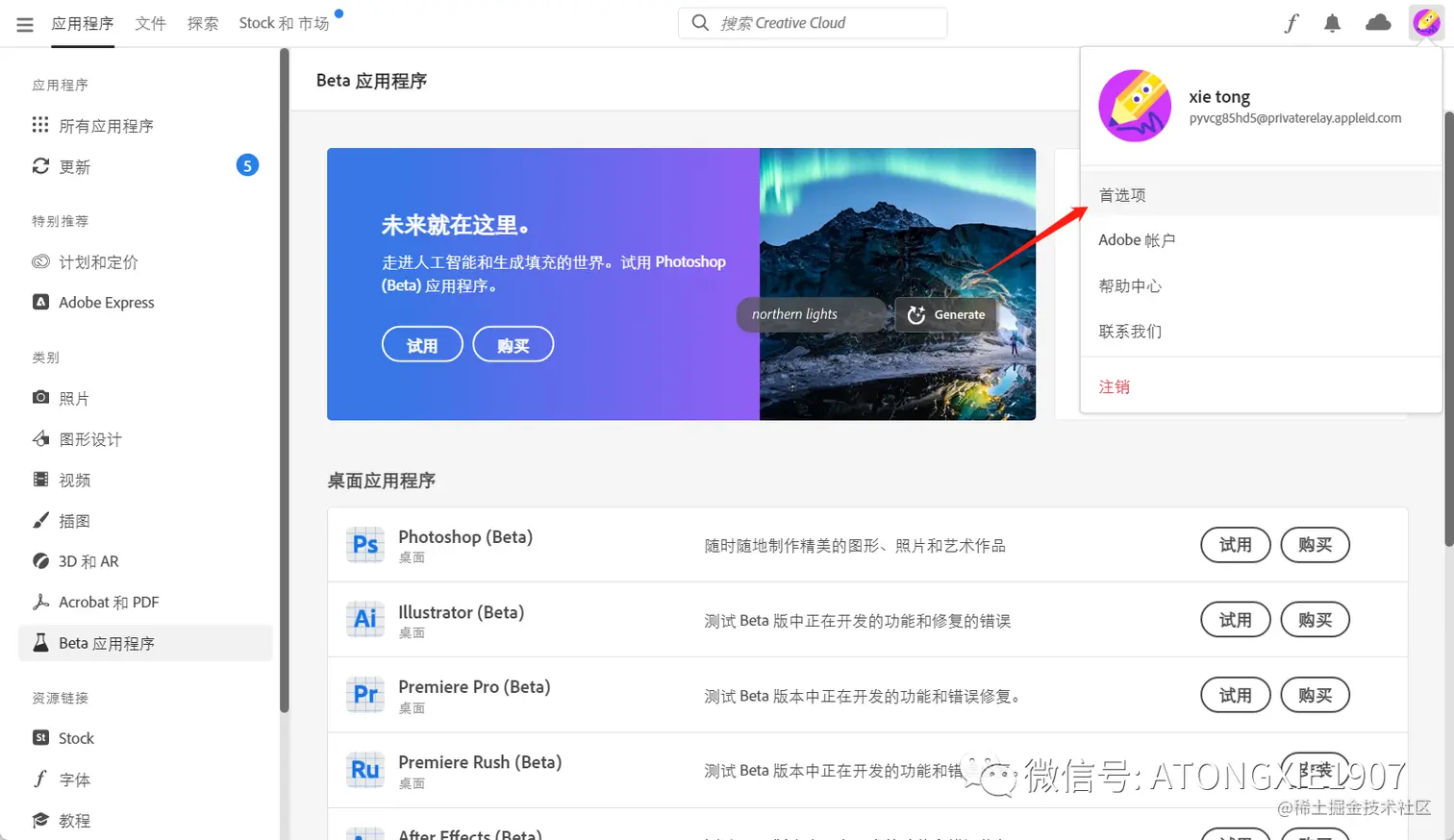
Task: Click the Photoshop (Beta) title text
Action: coord(465,536)
